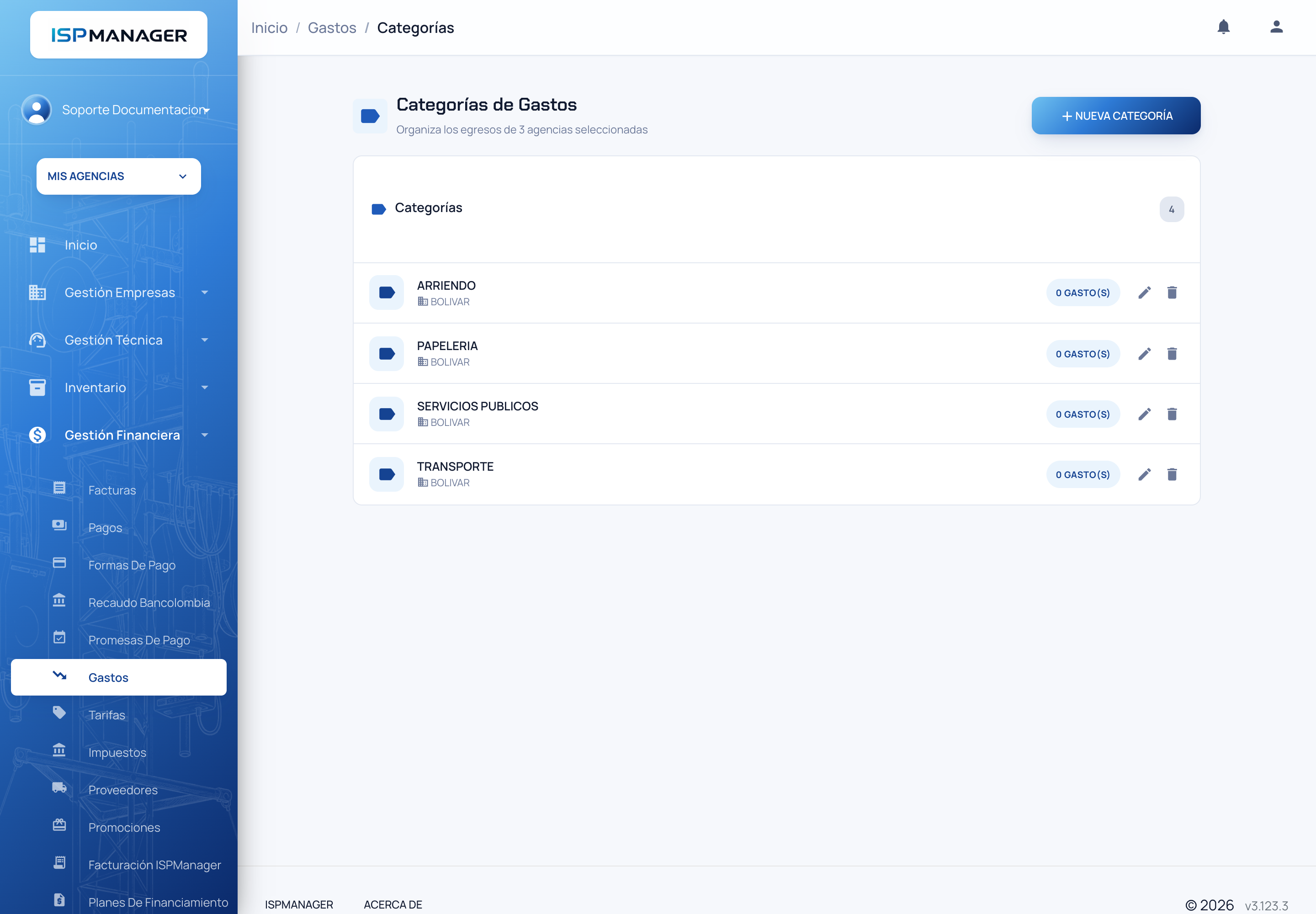Screen dimensions: 1316x914
Task: Click the ARRIENDO tag icon
Action: pyautogui.click(x=387, y=292)
